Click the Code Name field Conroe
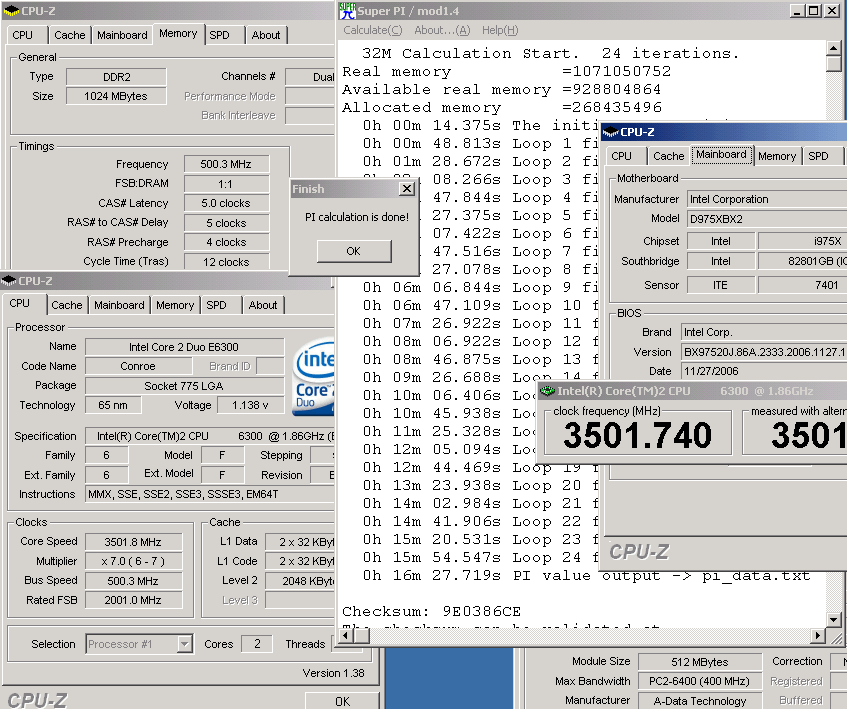The height and width of the screenshot is (709, 847). [x=138, y=366]
